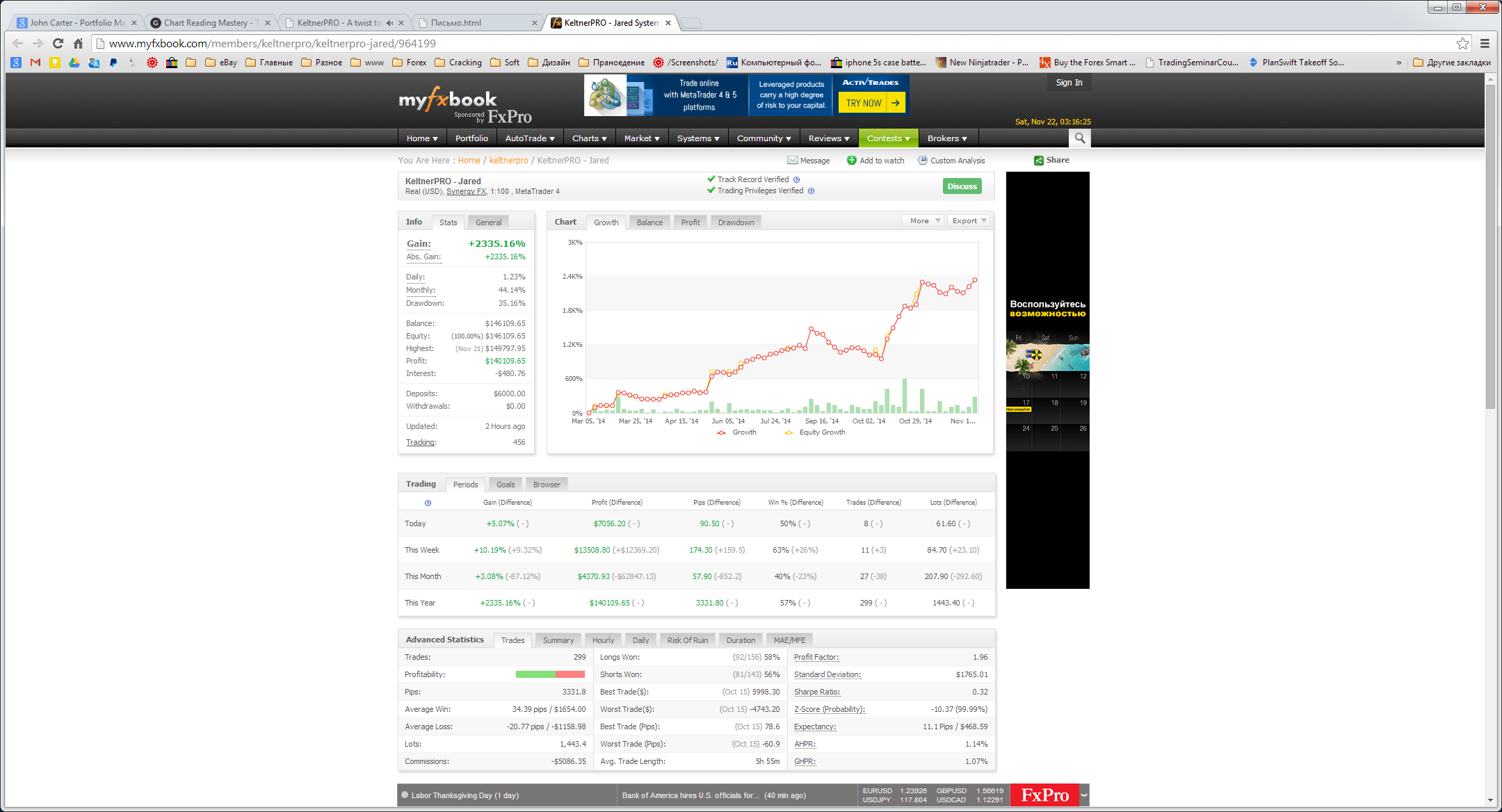
Task: Click the Add to watch plus icon
Action: tap(851, 161)
